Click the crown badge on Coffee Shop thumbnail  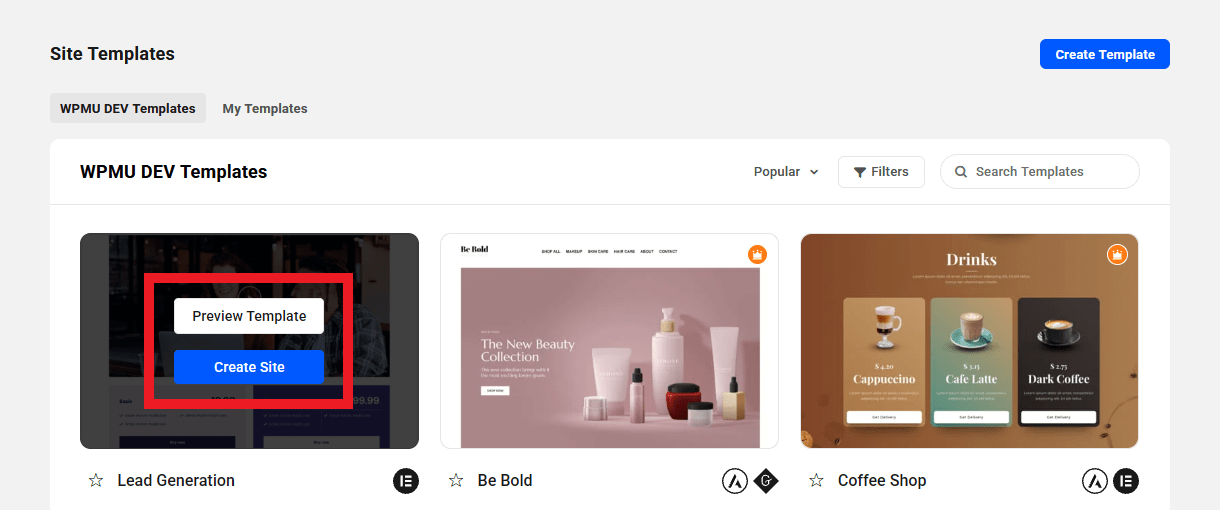point(1117,254)
